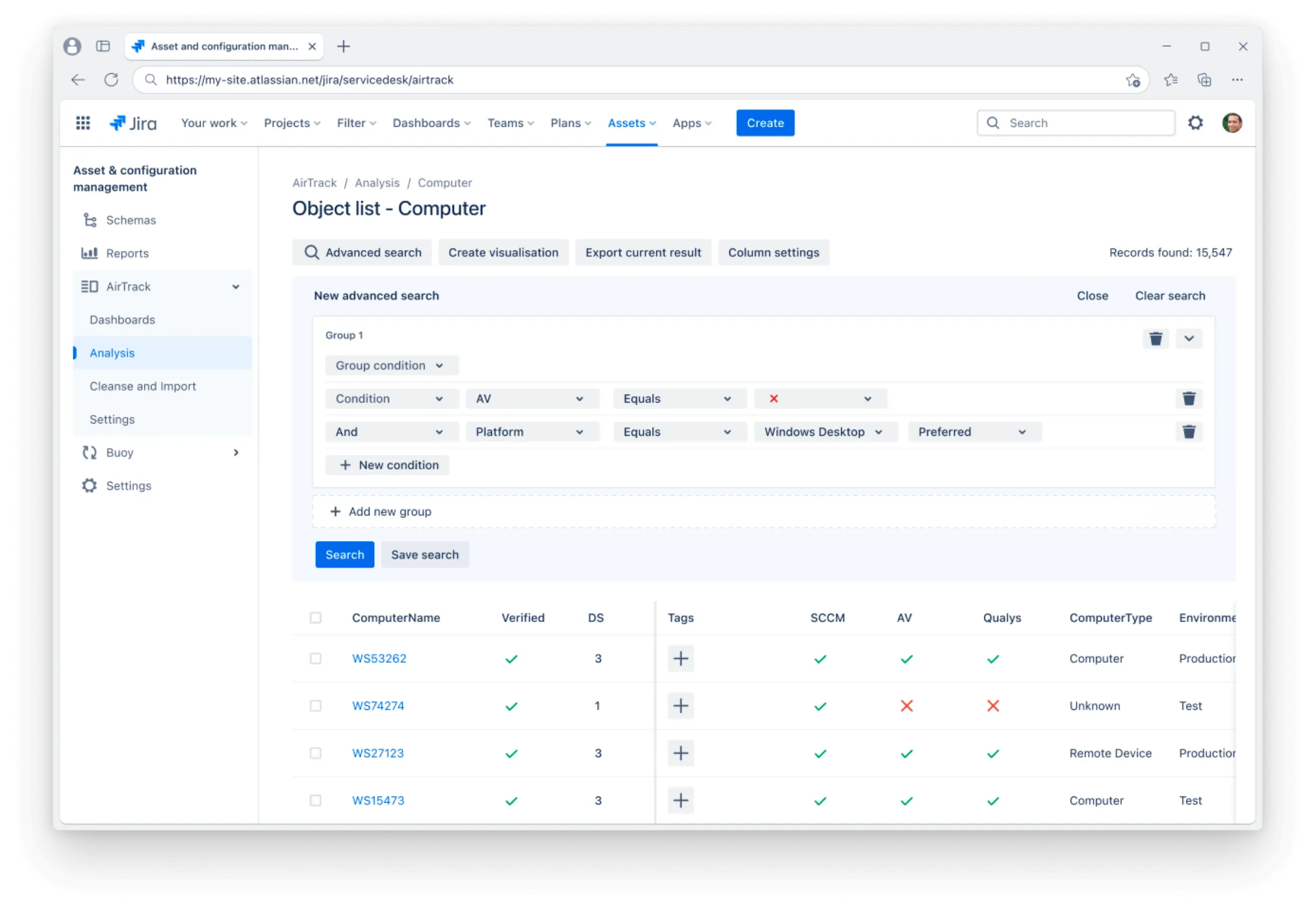The height and width of the screenshot is (910, 1316).
Task: Click your profile avatar
Action: 1232,122
